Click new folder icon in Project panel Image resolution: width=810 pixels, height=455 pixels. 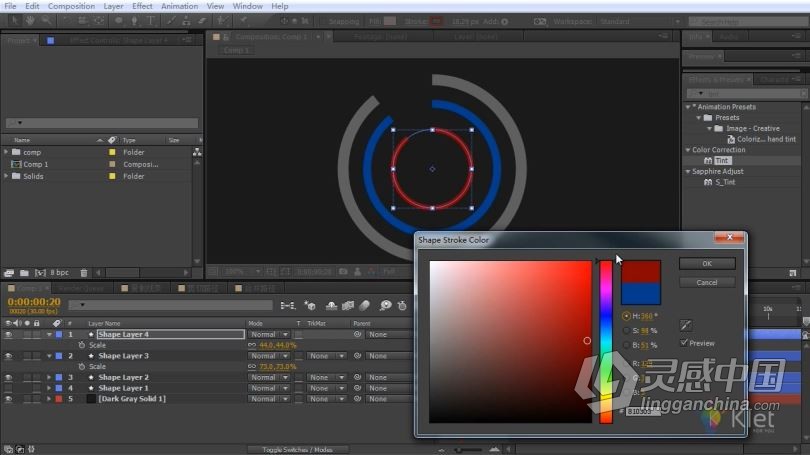[24, 272]
